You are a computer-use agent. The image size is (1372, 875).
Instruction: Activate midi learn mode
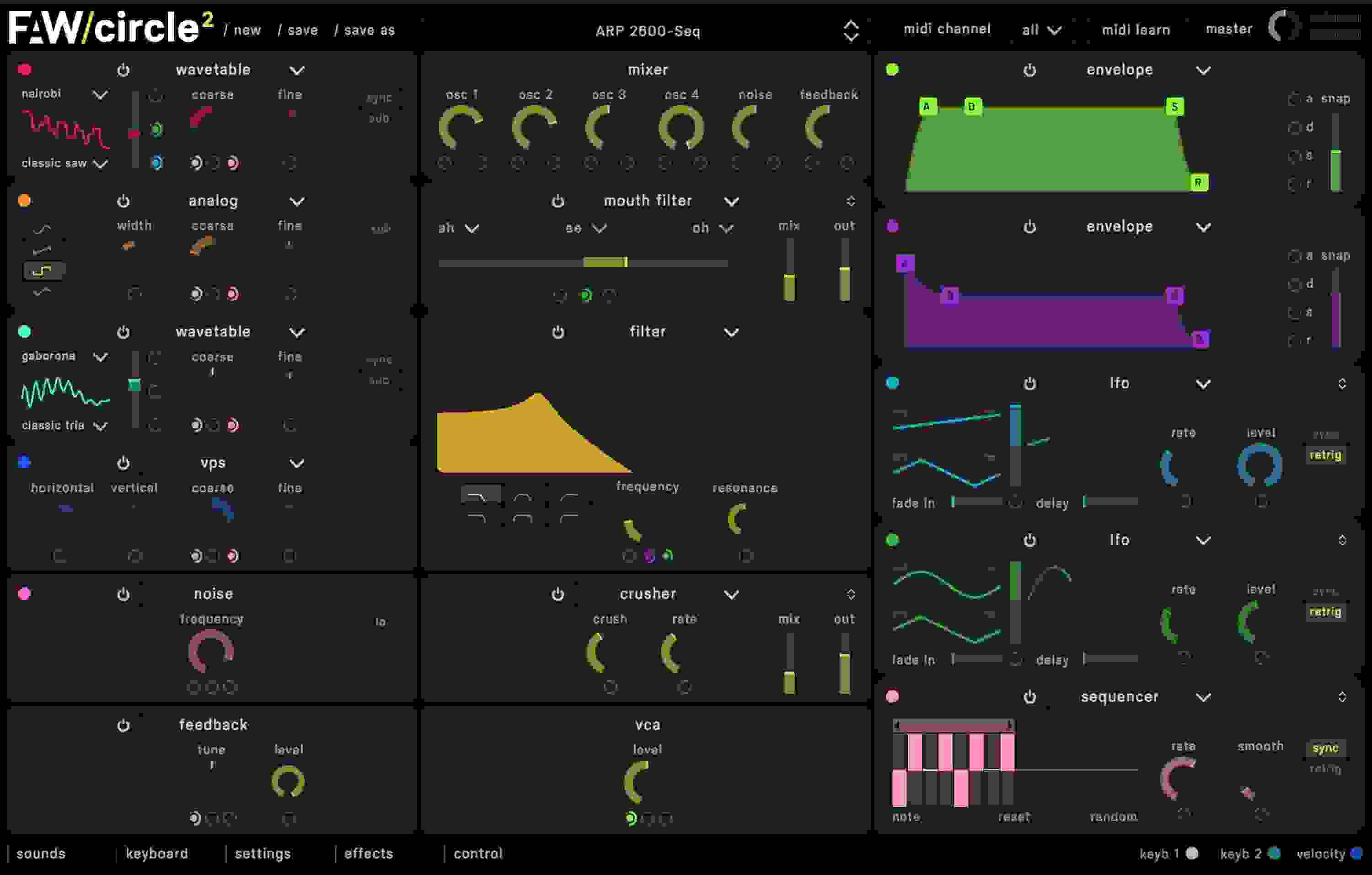click(1135, 30)
